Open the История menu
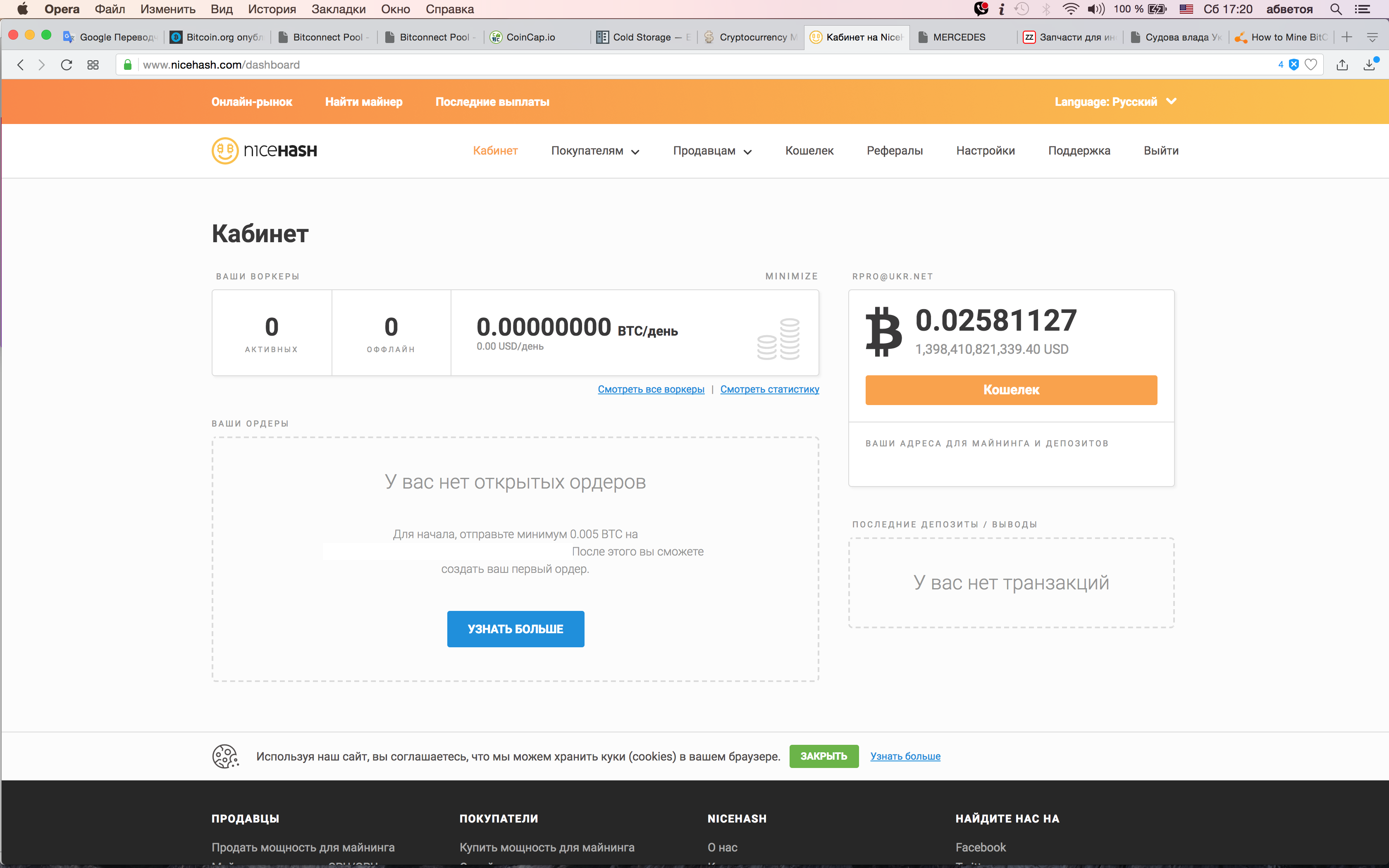Viewport: 1389px width, 868px height. pyautogui.click(x=272, y=9)
